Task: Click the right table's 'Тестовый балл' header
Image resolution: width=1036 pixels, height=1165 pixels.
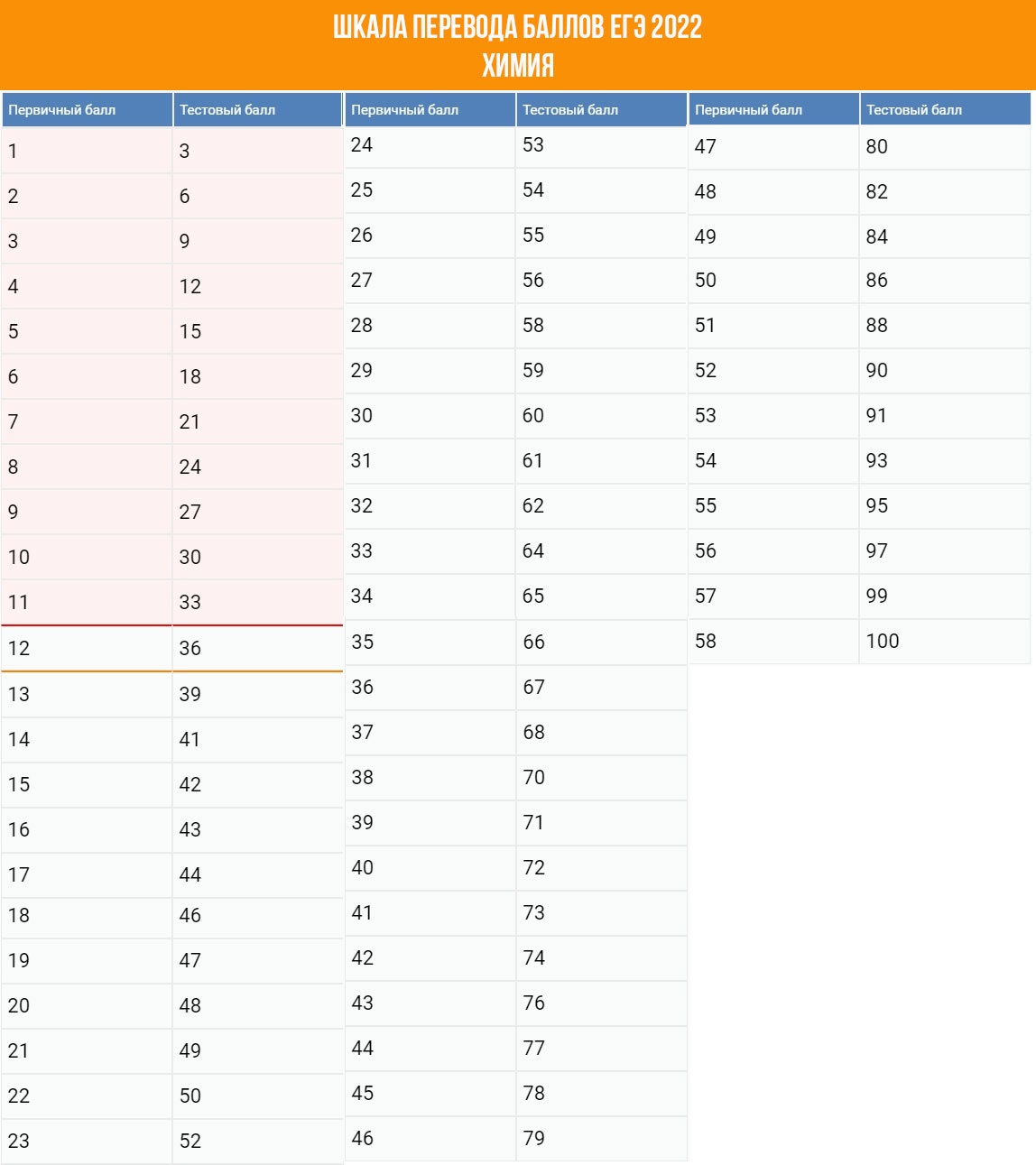Action: tap(945, 110)
